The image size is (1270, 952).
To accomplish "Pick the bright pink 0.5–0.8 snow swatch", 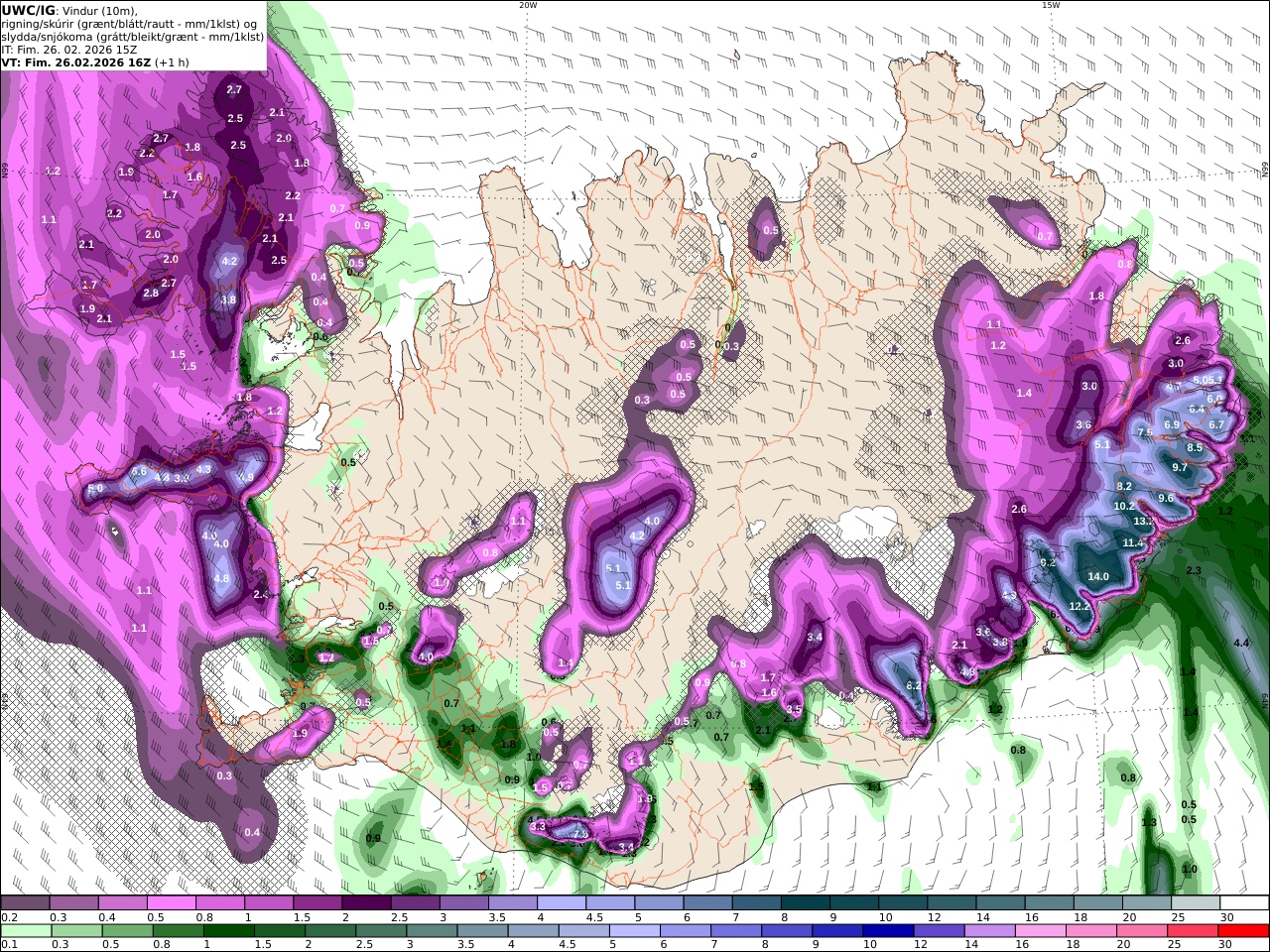I will (x=172, y=903).
